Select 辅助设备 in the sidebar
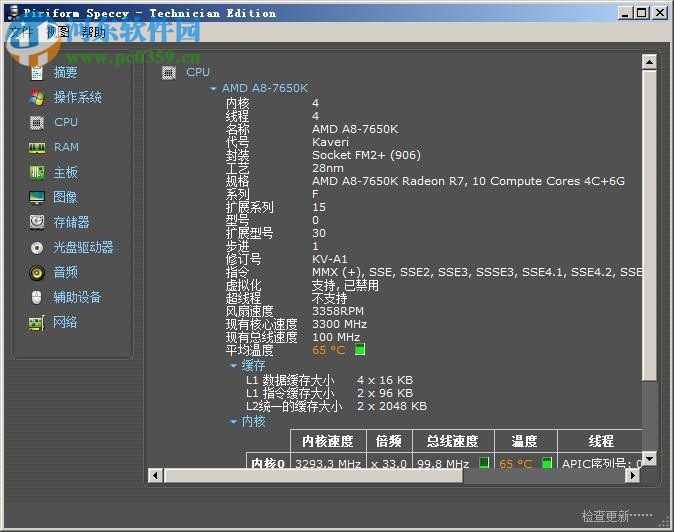674x532 pixels. coord(77,297)
